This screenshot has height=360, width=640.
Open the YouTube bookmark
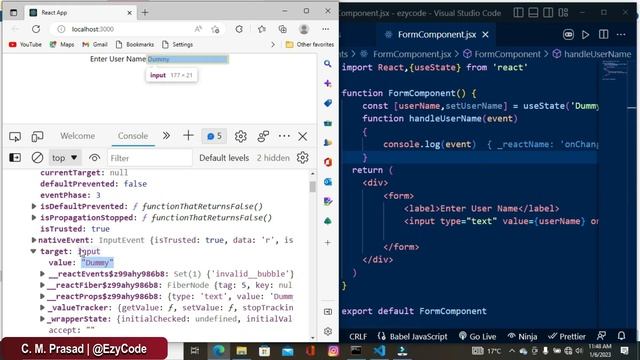pyautogui.click(x=25, y=44)
